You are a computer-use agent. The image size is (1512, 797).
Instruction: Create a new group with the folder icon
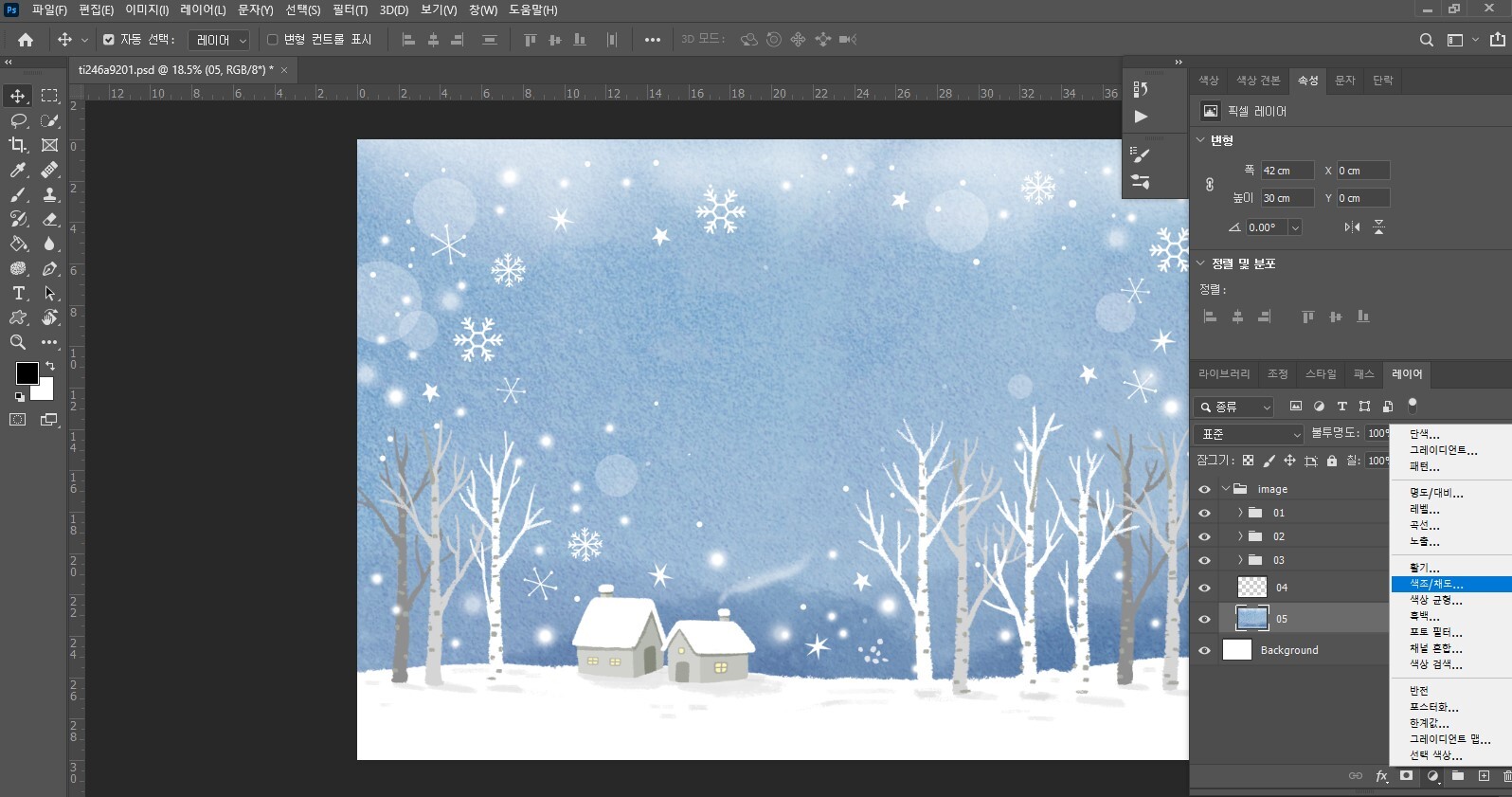coord(1458,776)
